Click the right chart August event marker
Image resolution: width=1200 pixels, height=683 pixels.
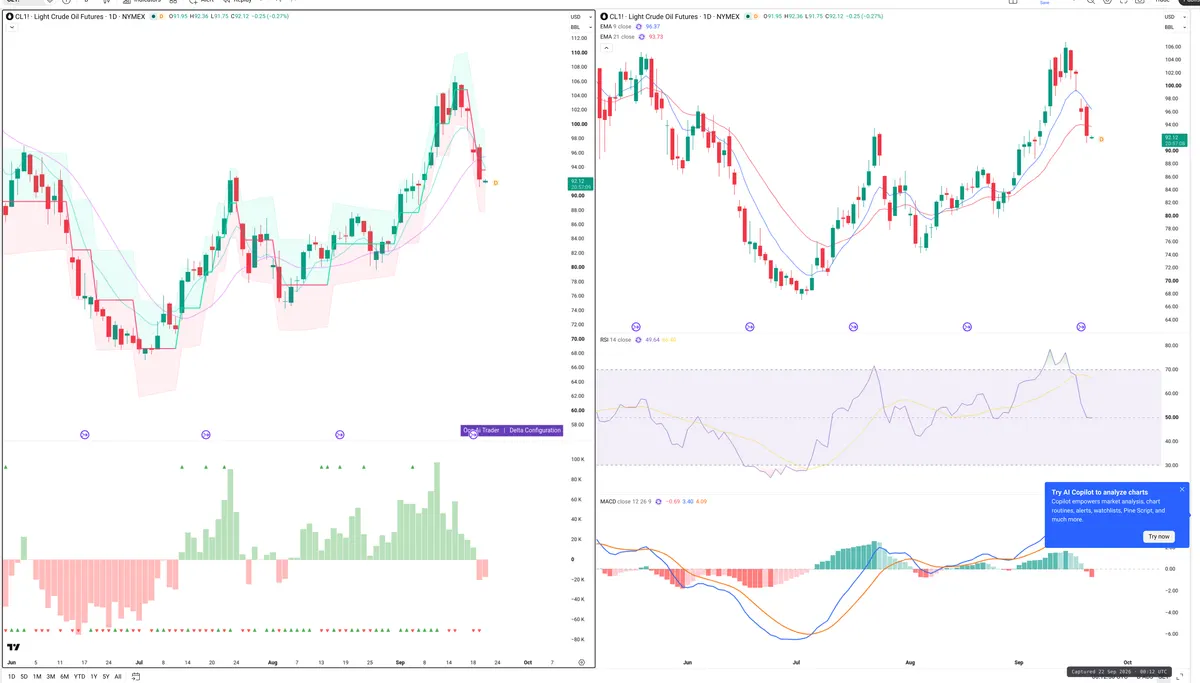tap(967, 327)
